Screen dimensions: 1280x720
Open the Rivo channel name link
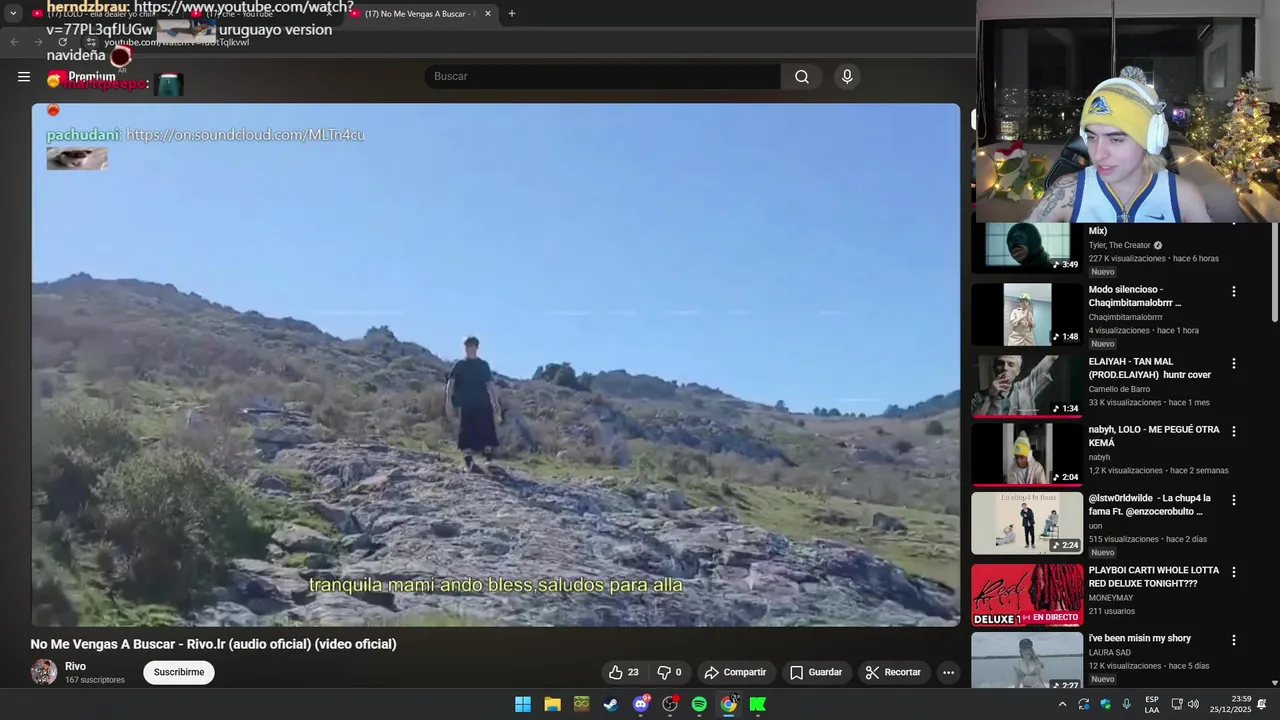[76, 666]
